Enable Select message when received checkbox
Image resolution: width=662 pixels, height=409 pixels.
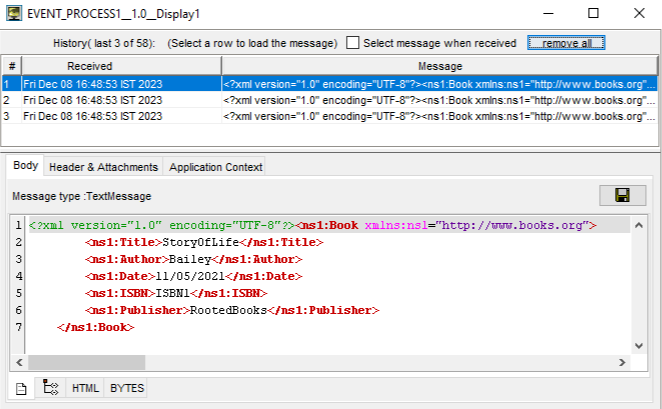click(353, 43)
